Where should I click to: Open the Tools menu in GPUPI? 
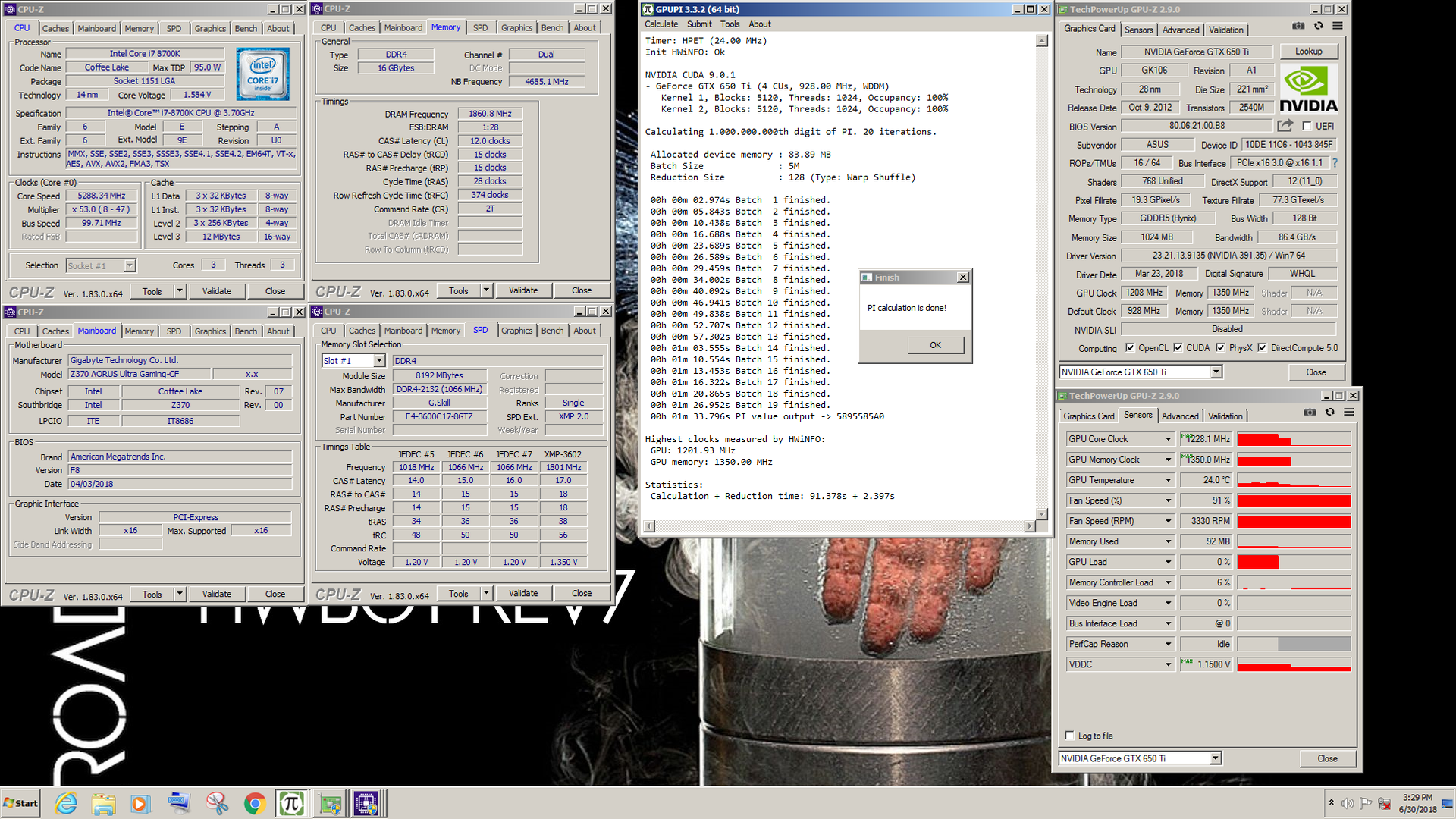pyautogui.click(x=730, y=24)
